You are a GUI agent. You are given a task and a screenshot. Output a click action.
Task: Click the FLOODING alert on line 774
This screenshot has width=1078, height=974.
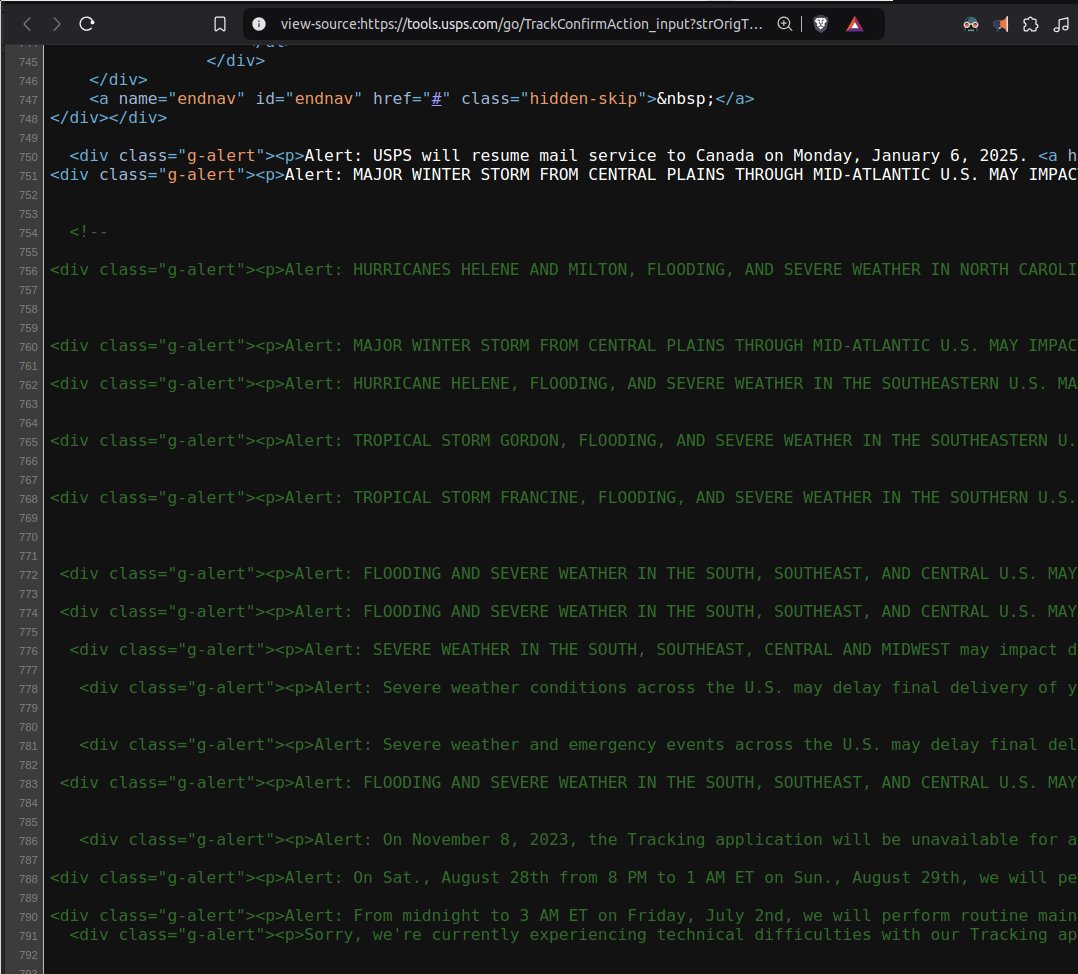568,612
